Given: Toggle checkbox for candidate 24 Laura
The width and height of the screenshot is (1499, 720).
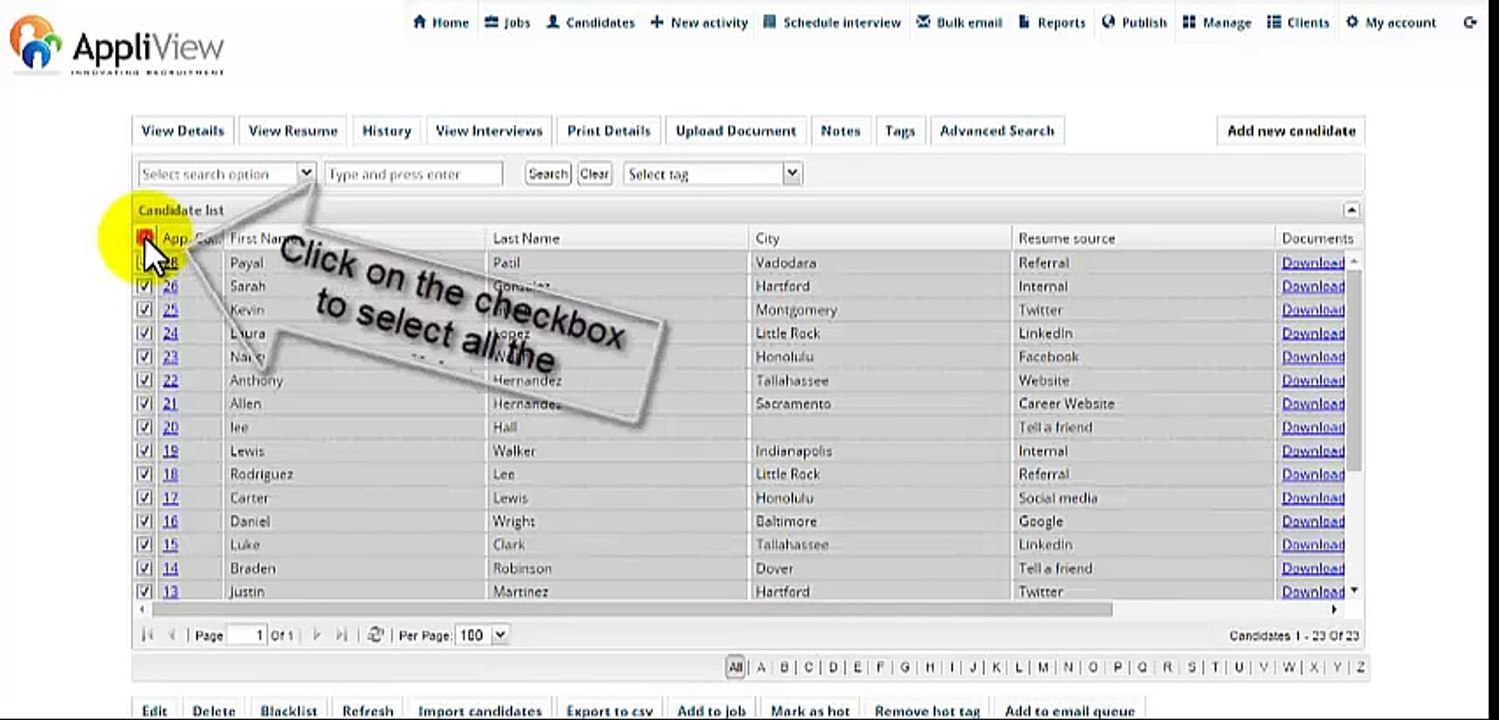Looking at the screenshot, I should pyautogui.click(x=144, y=333).
